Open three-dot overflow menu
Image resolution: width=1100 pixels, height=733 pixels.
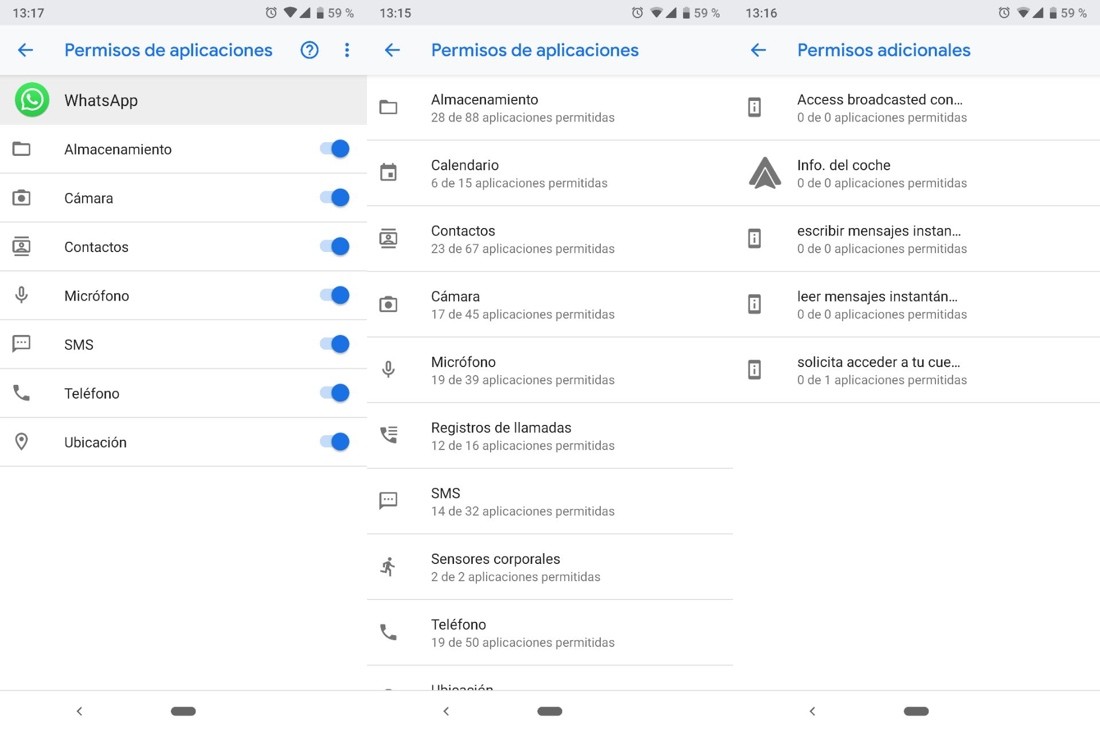(347, 50)
